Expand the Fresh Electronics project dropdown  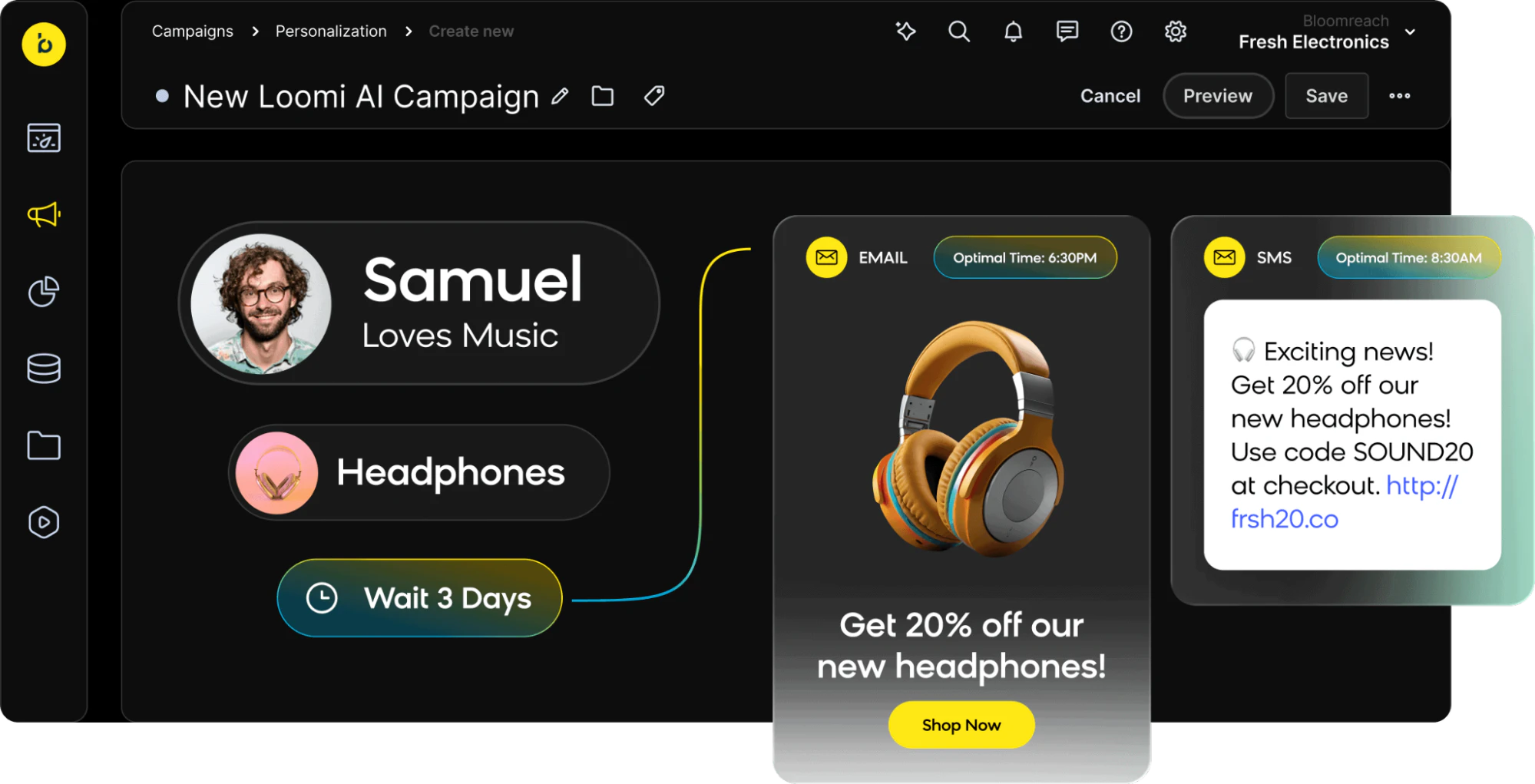[1410, 32]
